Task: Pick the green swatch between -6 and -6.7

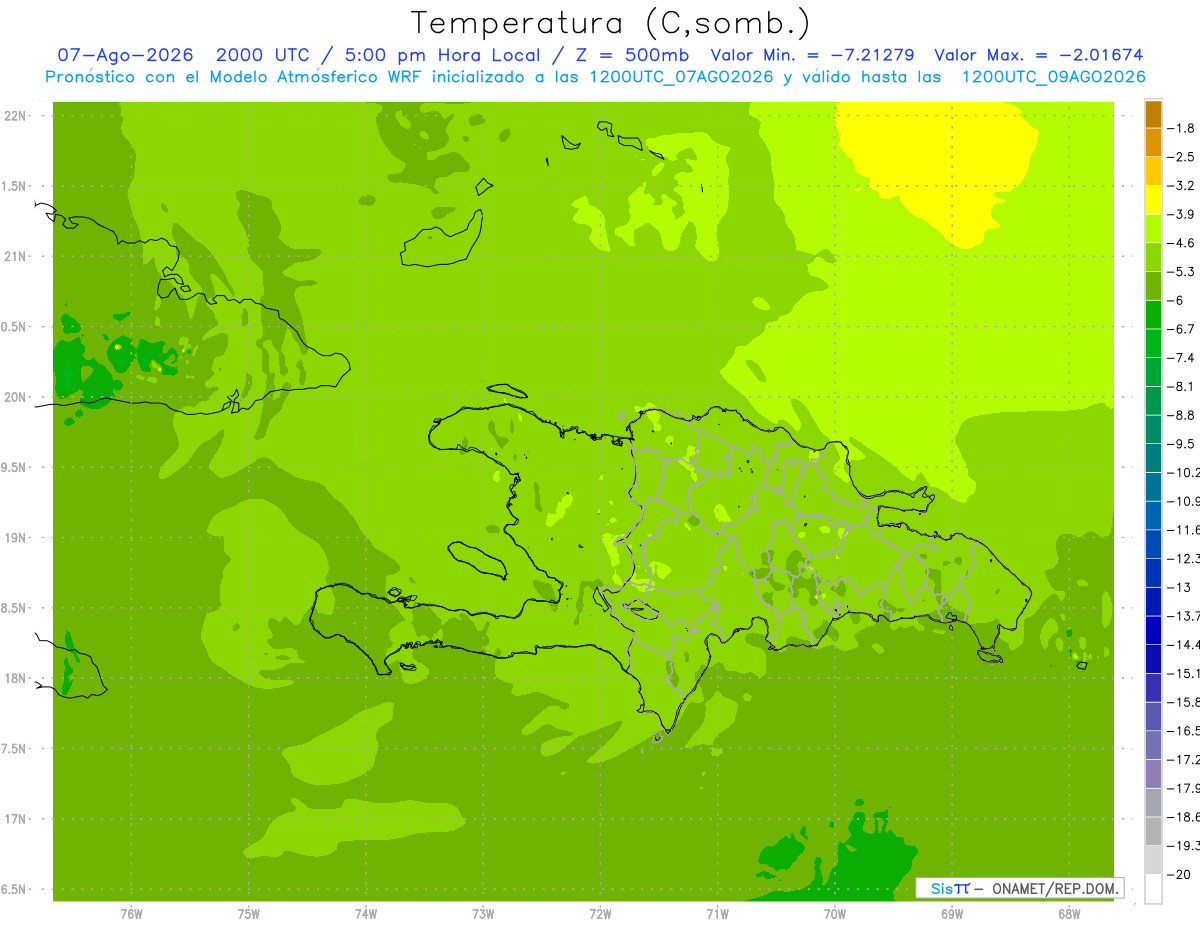Action: [1153, 315]
